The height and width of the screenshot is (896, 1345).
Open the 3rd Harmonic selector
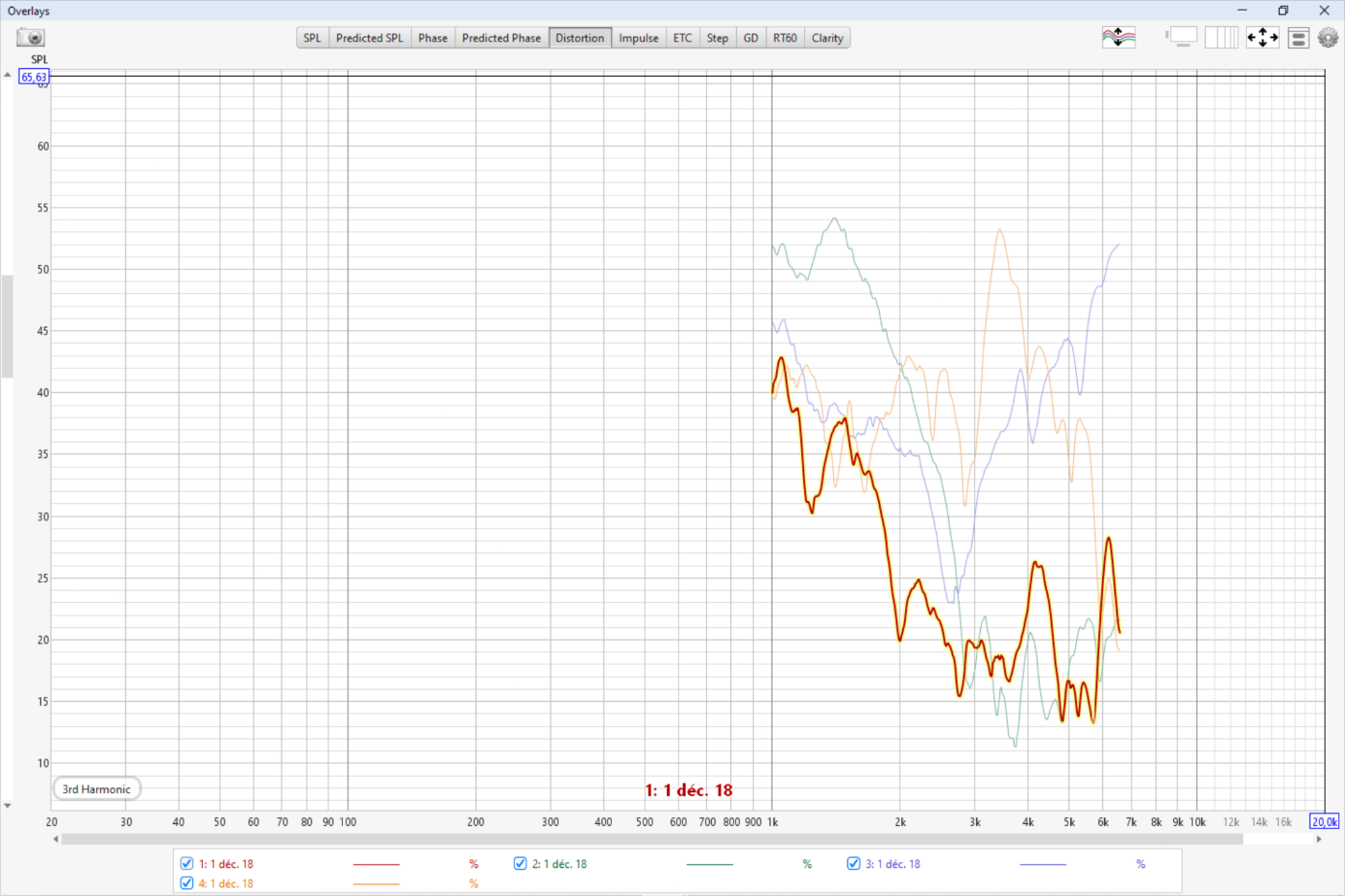[97, 789]
